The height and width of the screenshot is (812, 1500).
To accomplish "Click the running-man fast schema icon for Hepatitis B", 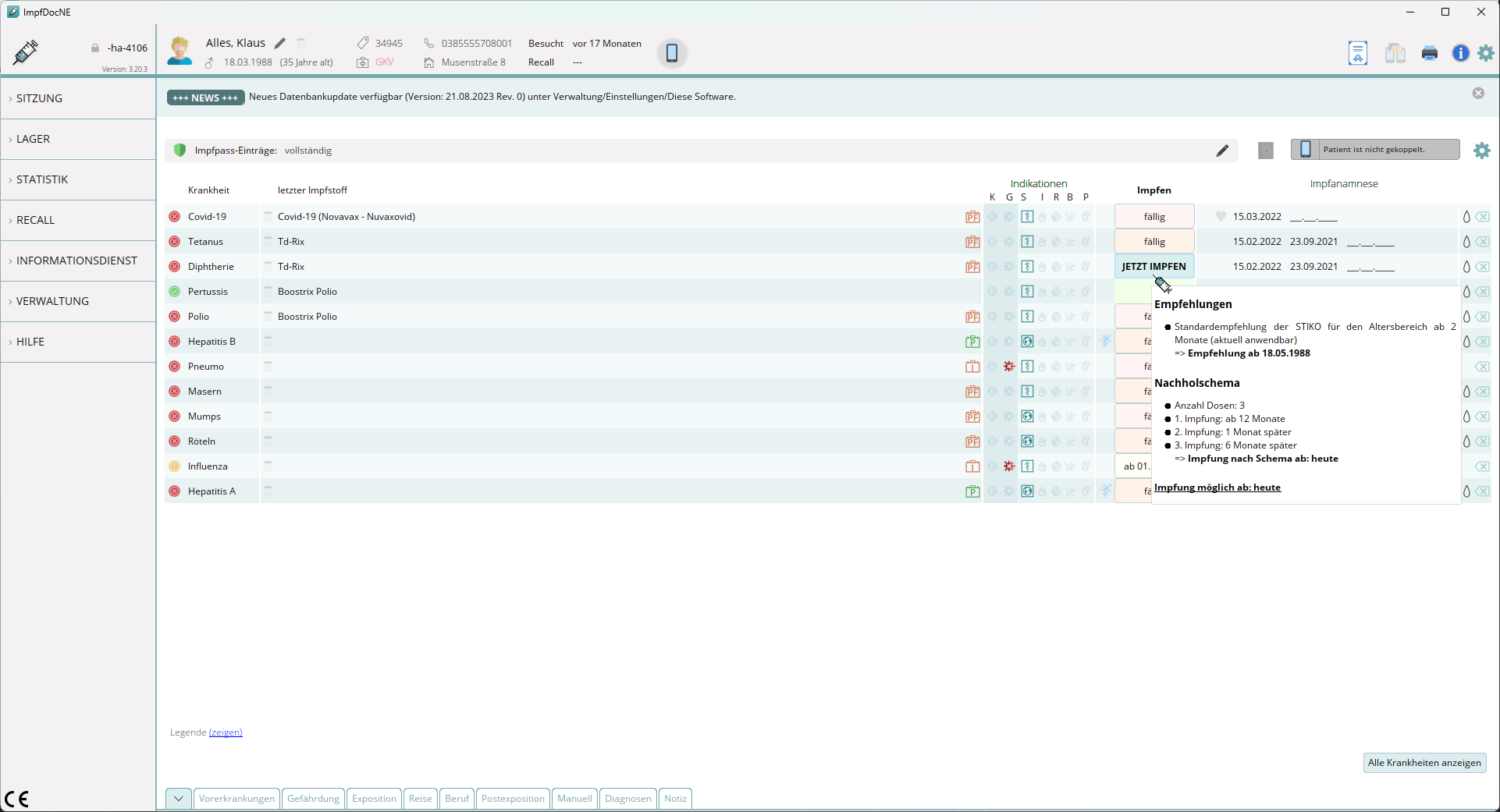I will point(1105,341).
